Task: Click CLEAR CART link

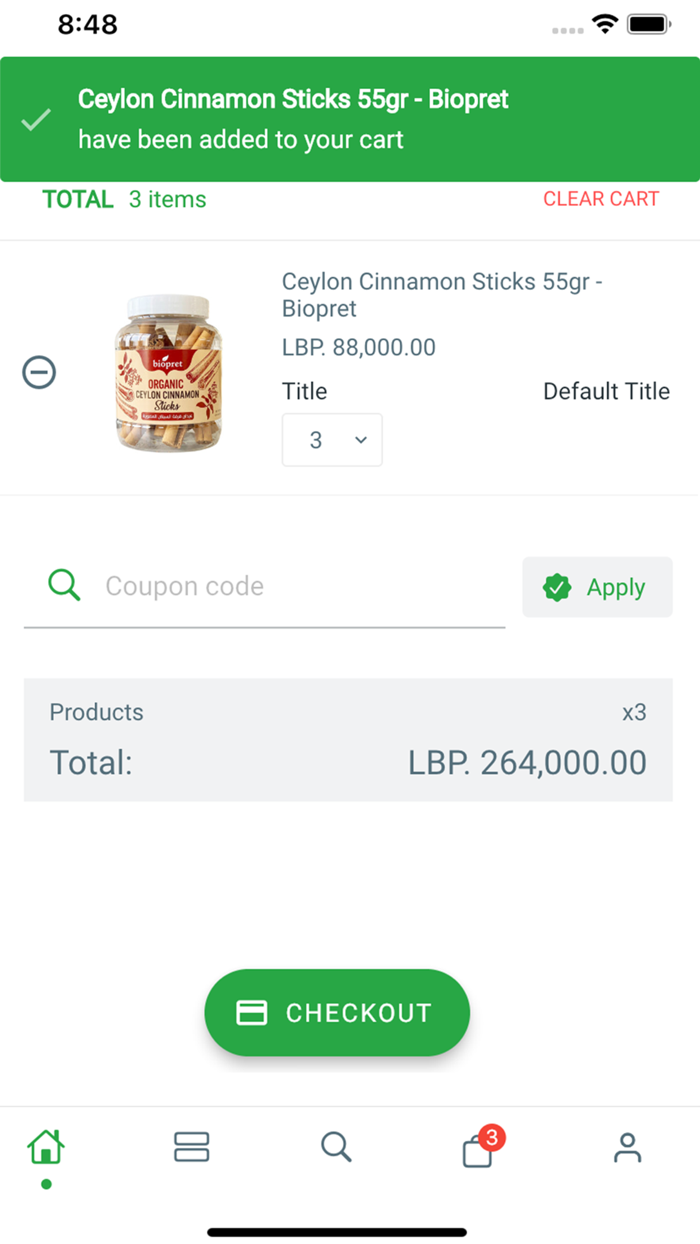Action: 601,199
